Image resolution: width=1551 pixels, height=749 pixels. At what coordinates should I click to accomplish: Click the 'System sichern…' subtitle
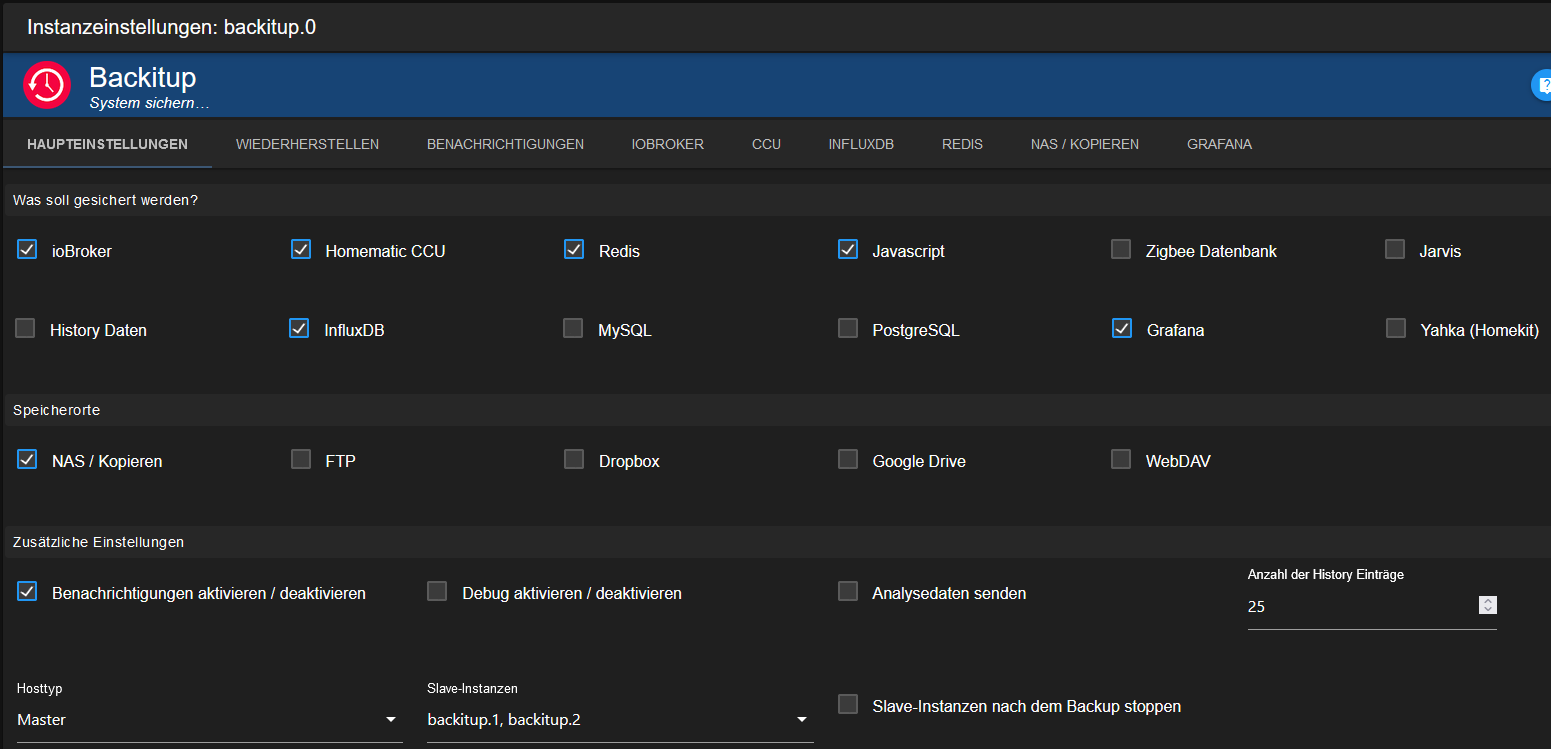pyautogui.click(x=149, y=102)
